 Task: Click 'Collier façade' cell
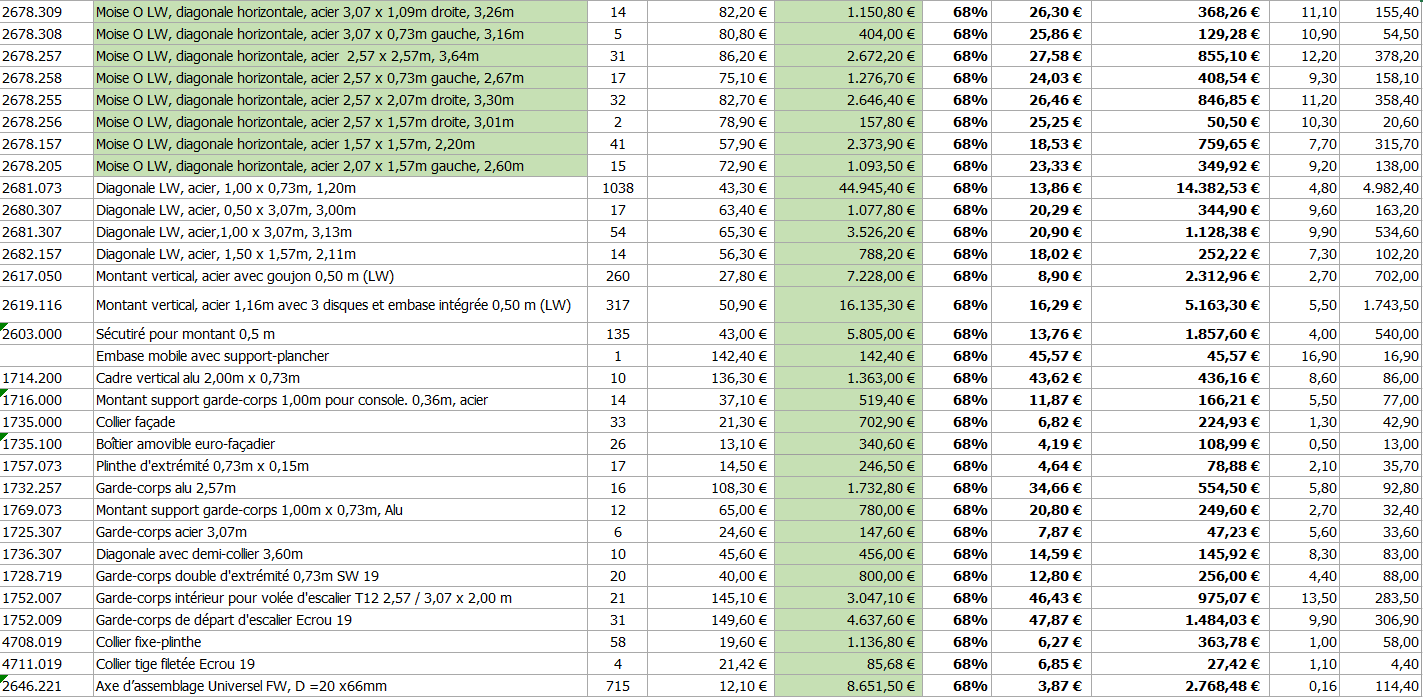[x=340, y=422]
